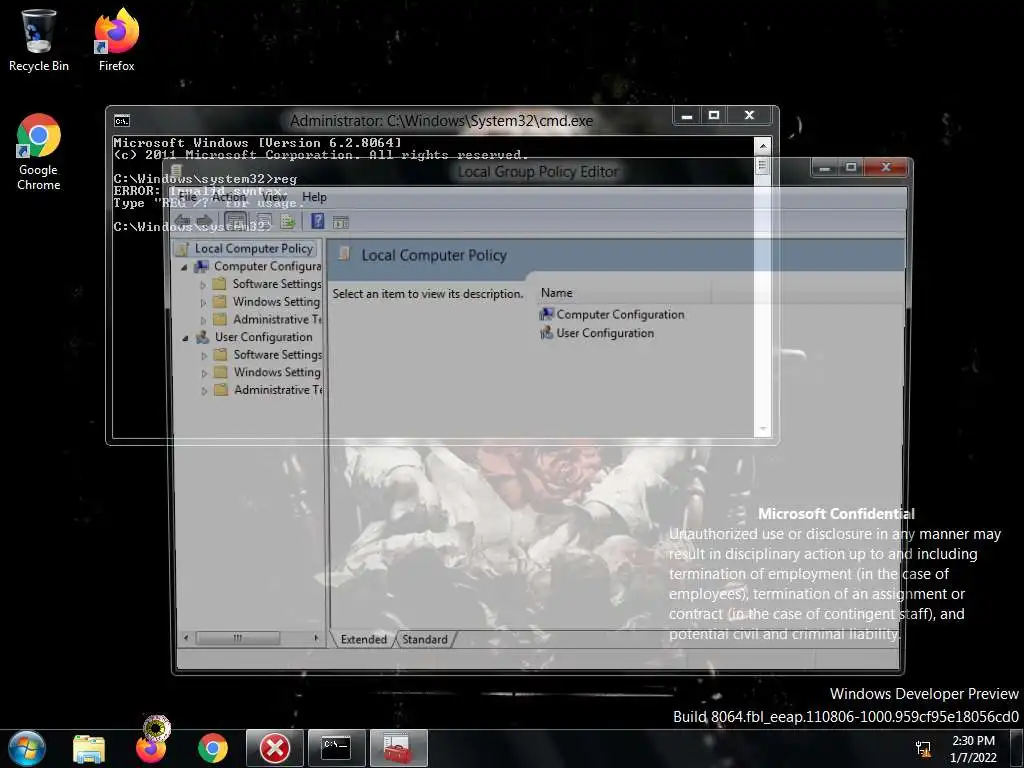Switch to the Extended tab
The width and height of the screenshot is (1024, 768).
363,639
